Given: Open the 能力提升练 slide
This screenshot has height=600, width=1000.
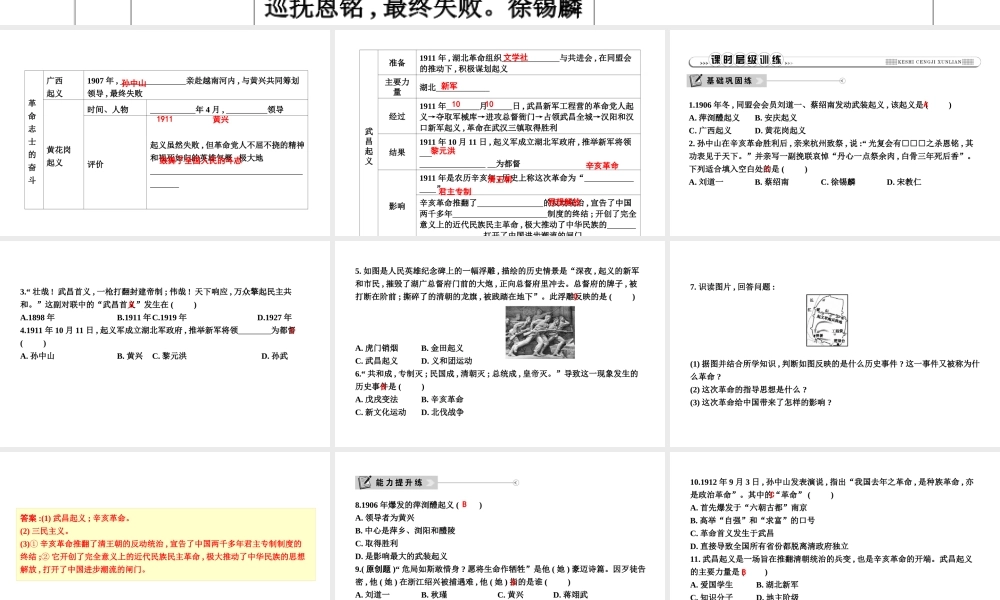Looking at the screenshot, I should coord(499,526).
